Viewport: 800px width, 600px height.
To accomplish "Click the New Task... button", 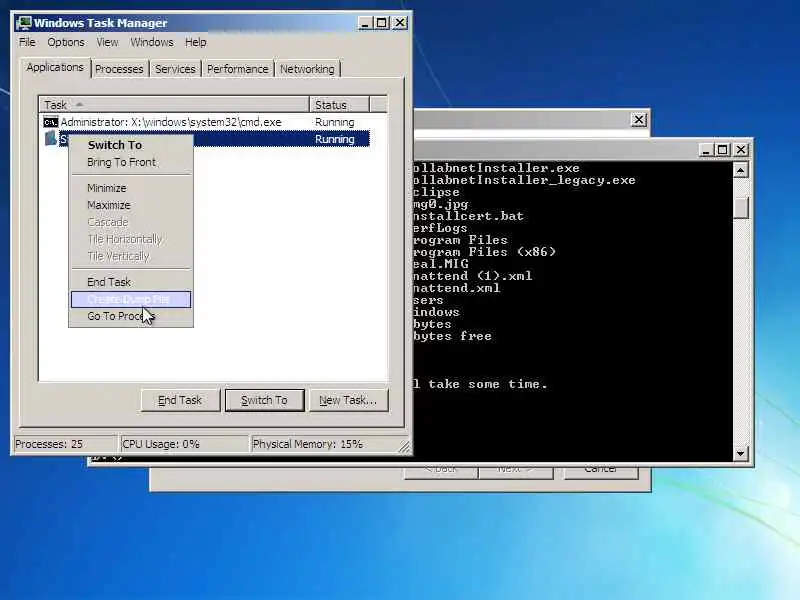I will click(348, 401).
